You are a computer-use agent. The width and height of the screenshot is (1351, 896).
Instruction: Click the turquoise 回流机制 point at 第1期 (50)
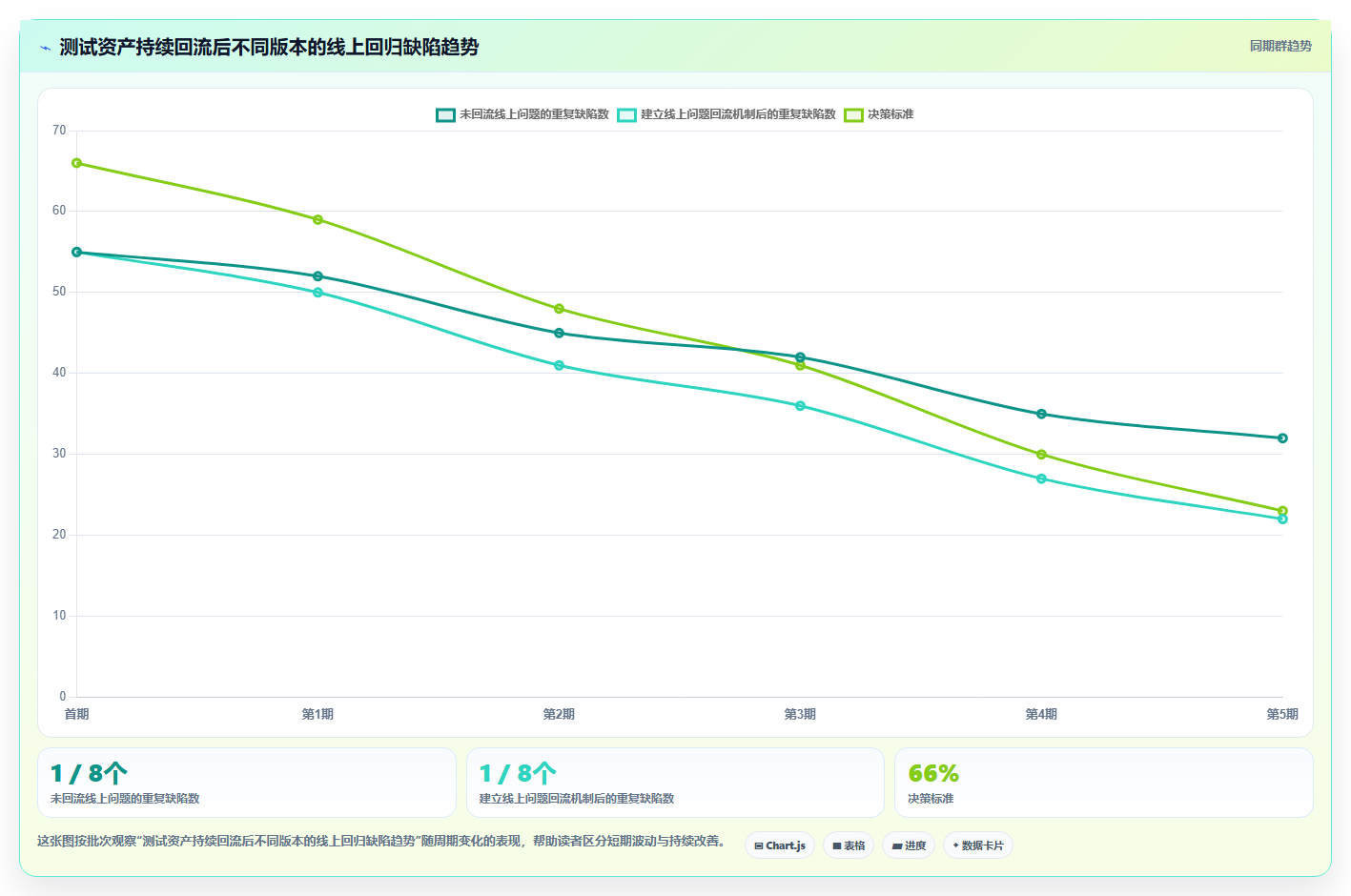pos(318,293)
